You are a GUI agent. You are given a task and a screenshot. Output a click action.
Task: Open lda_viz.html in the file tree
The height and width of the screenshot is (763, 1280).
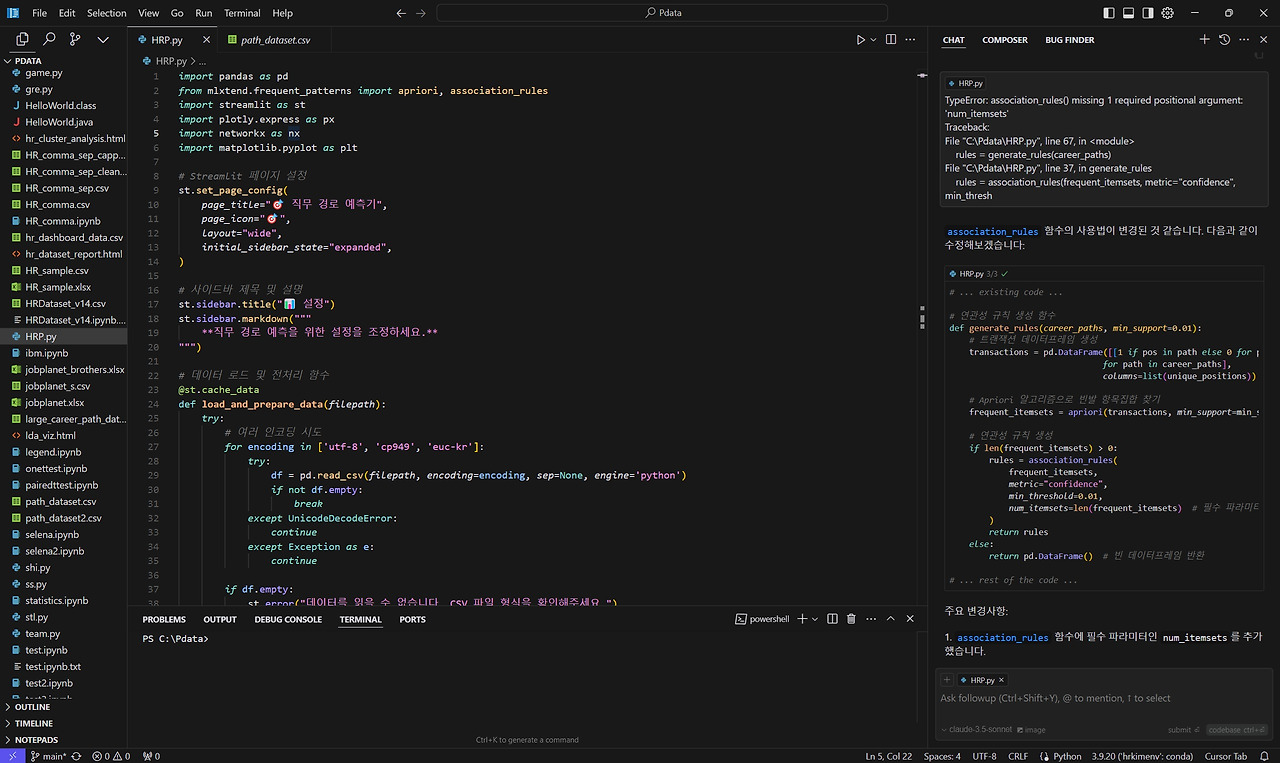pos(63,436)
